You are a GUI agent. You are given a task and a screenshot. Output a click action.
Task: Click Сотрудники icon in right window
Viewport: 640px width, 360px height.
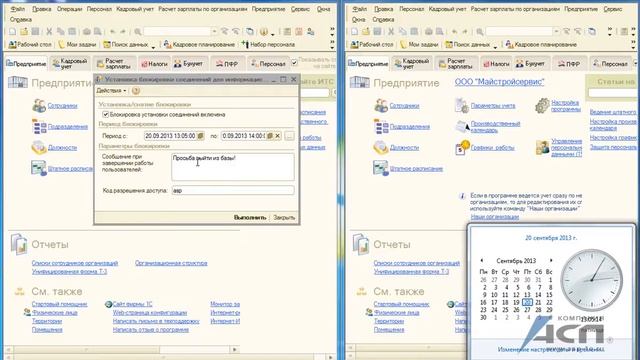point(381,105)
